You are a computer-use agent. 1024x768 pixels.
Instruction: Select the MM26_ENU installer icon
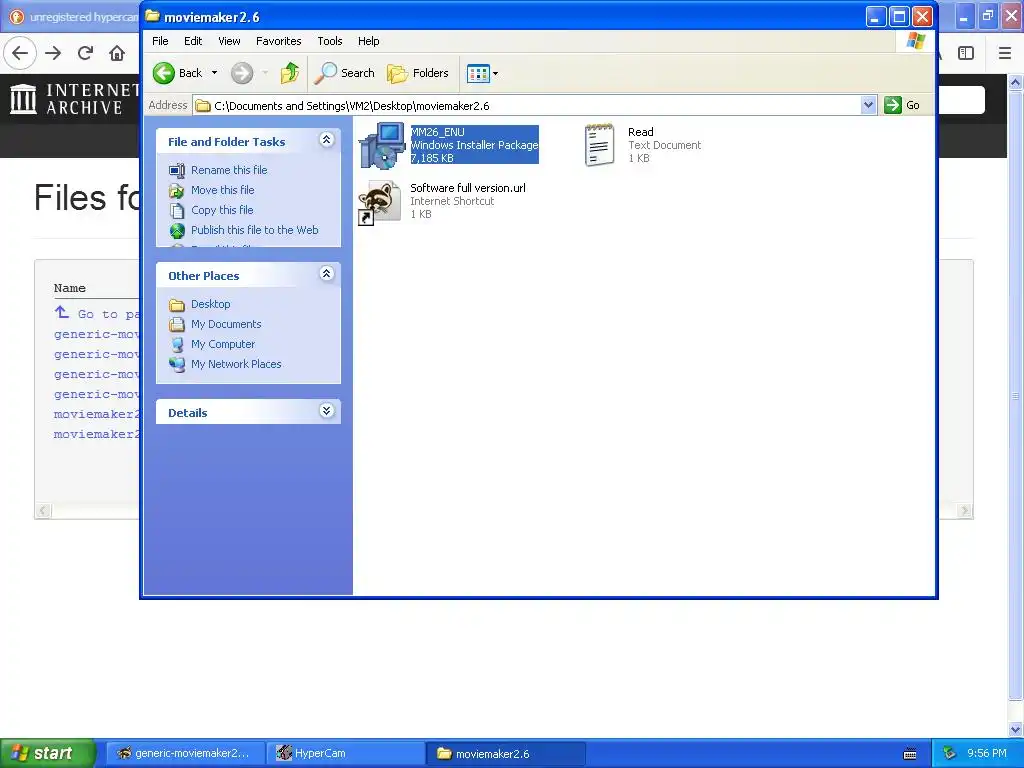click(x=382, y=145)
